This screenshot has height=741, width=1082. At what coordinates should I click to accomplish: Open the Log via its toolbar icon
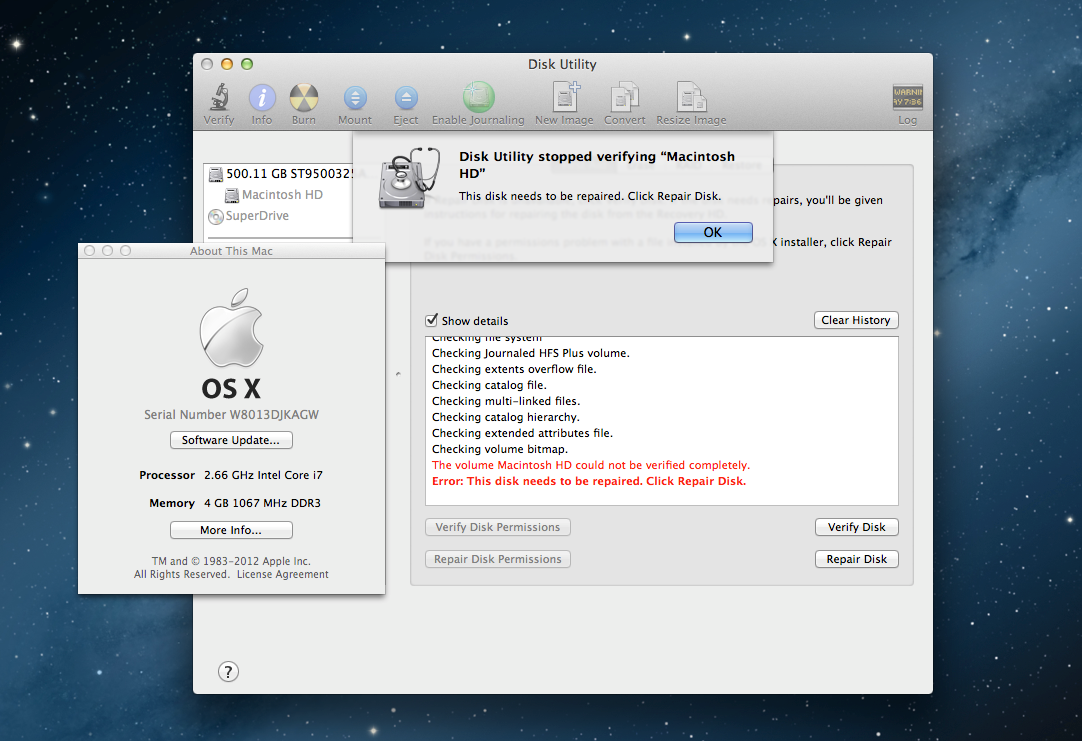point(906,100)
